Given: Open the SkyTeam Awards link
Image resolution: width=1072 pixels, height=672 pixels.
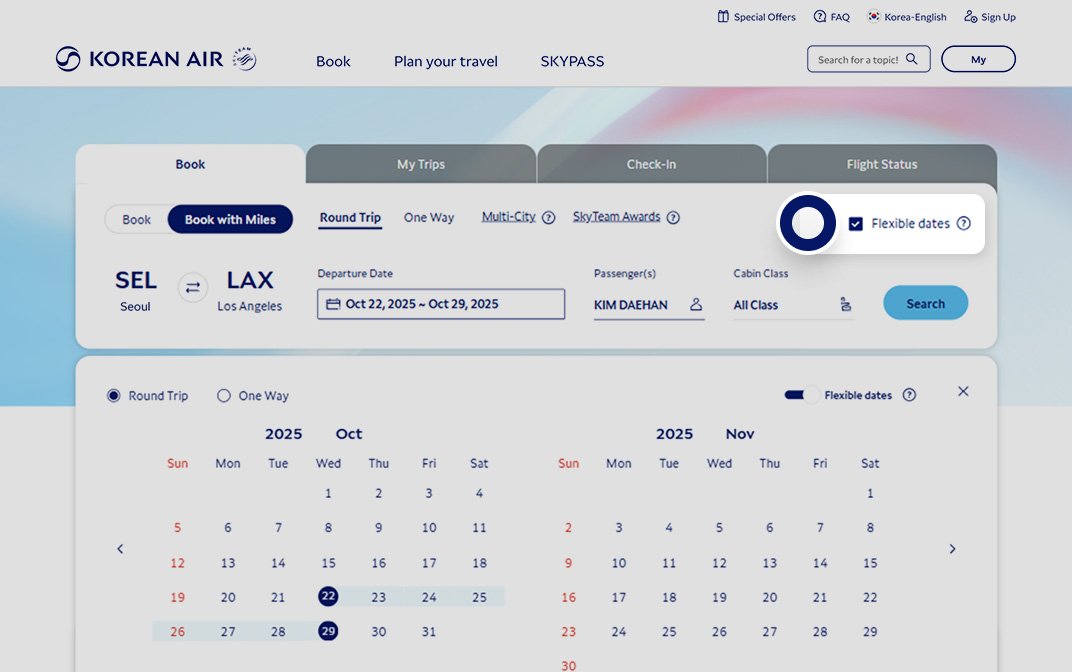Looking at the screenshot, I should [x=617, y=217].
